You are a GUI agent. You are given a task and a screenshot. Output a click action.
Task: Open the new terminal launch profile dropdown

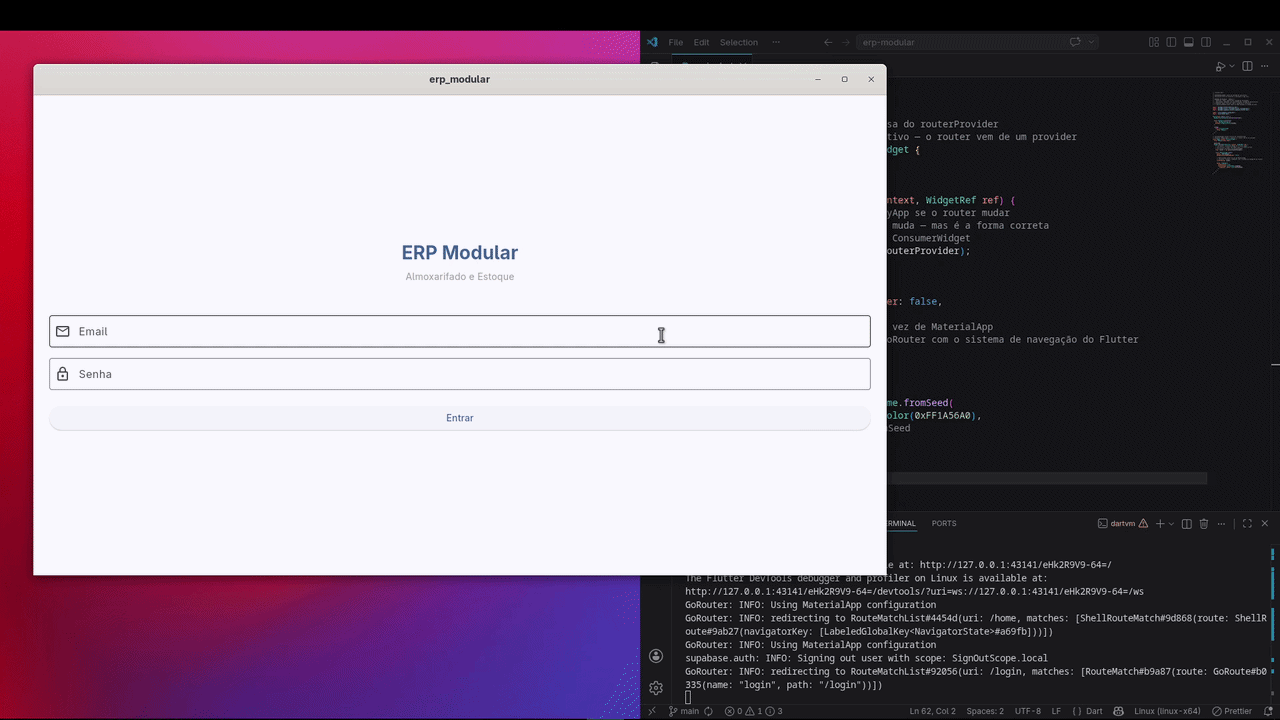(1172, 524)
